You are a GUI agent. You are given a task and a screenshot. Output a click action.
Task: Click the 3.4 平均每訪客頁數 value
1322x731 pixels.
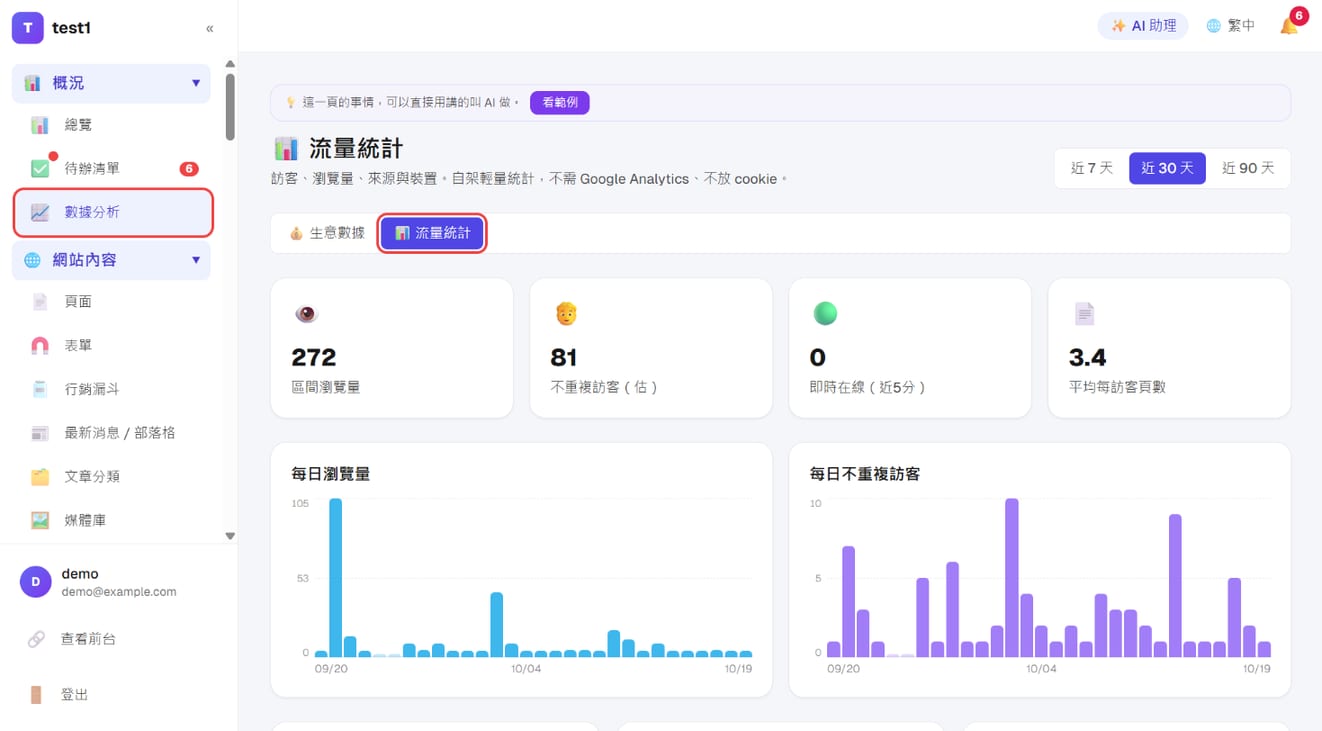tap(1088, 357)
